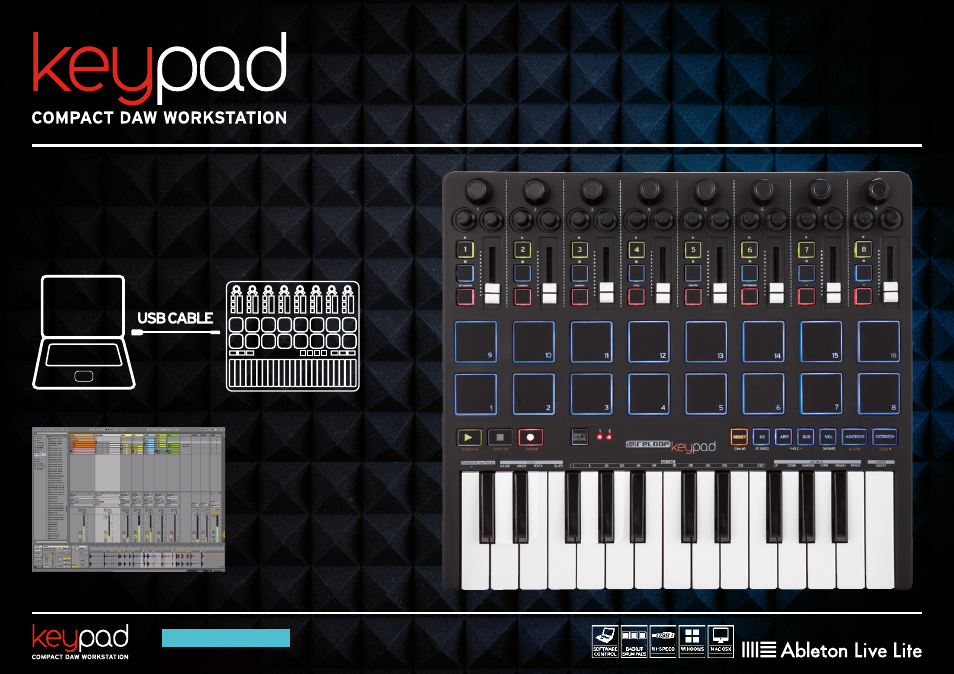Tap drum pad 11
Image resolution: width=954 pixels, height=674 pixels.
click(x=591, y=342)
